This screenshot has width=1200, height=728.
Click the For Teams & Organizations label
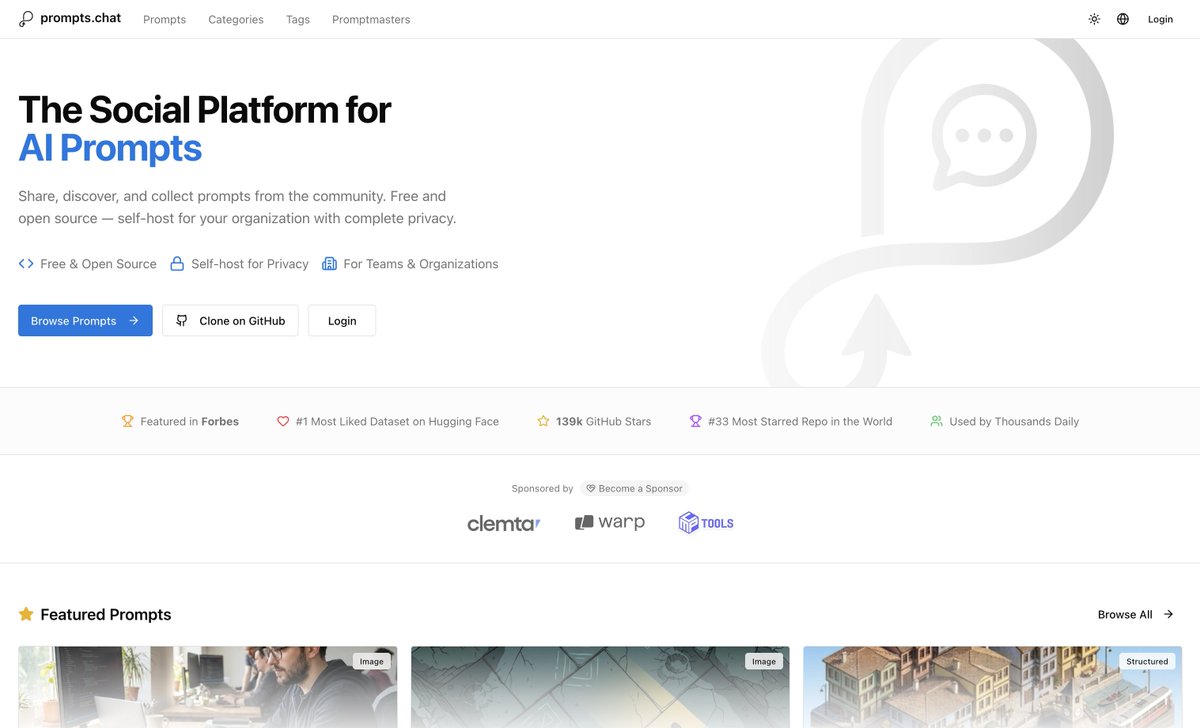pyautogui.click(x=421, y=264)
